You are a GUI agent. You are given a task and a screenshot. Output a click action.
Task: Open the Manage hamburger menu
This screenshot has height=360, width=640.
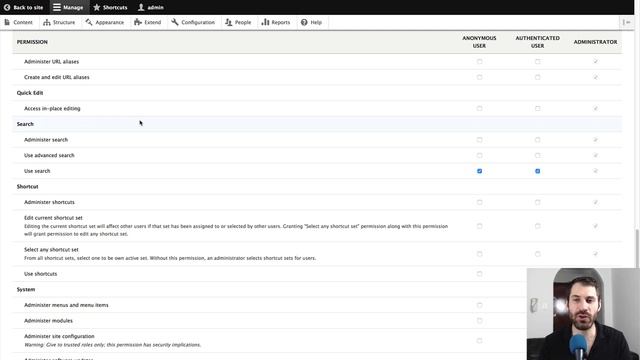tap(57, 7)
